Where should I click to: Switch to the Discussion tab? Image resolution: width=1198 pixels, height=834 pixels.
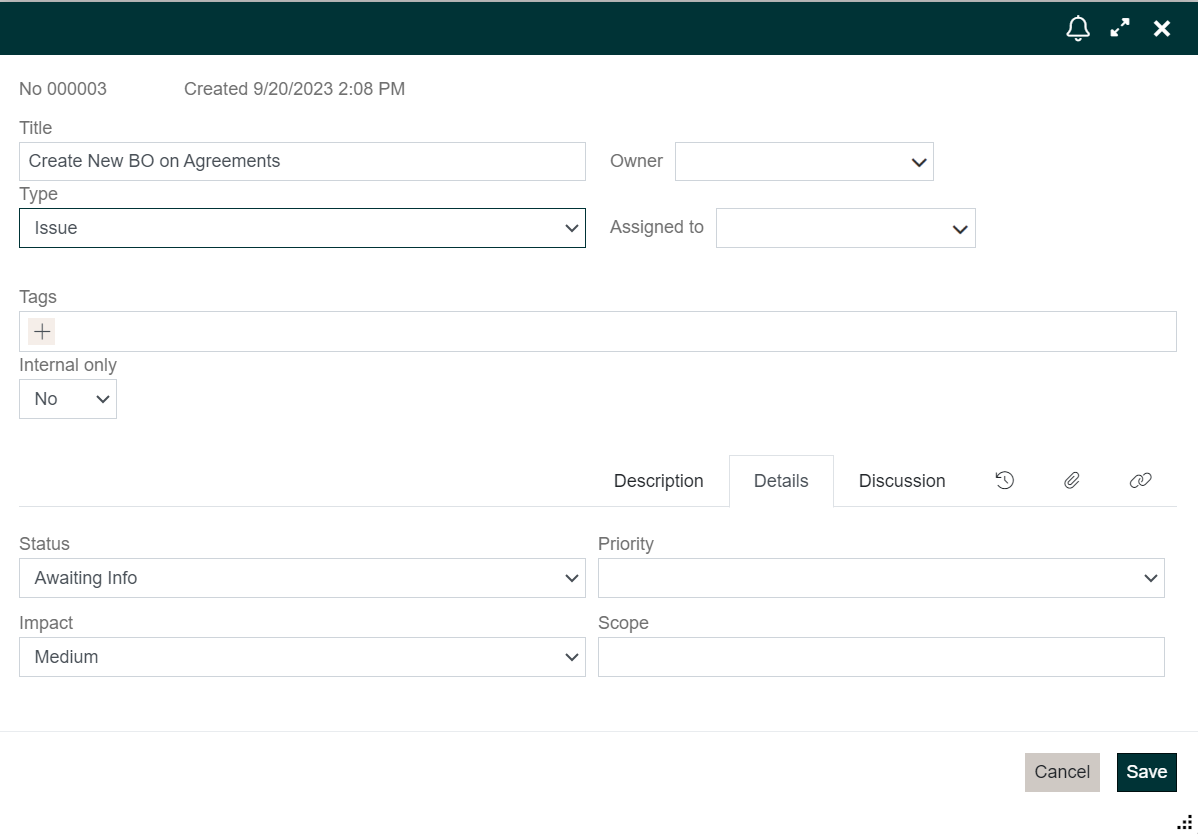click(901, 481)
